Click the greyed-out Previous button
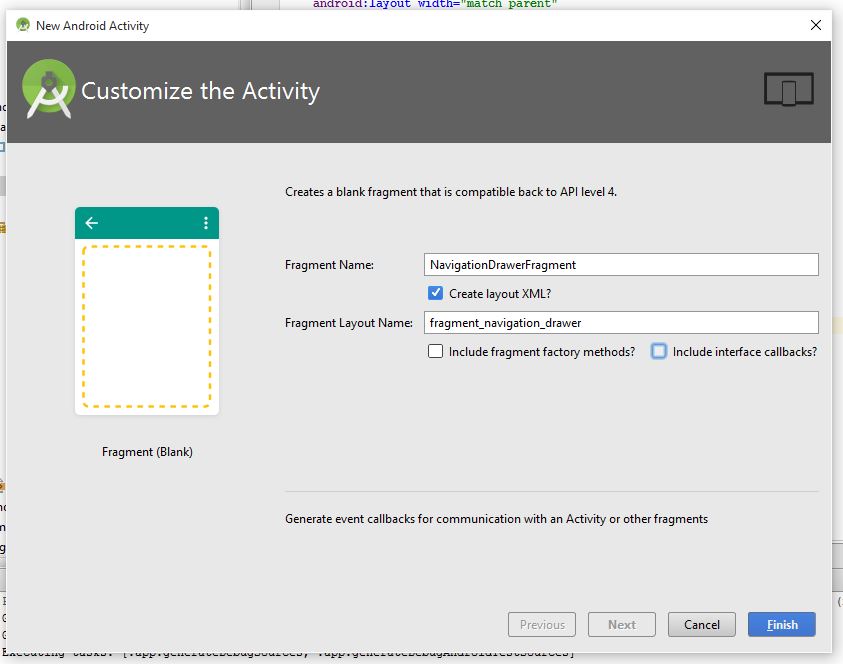 542,624
